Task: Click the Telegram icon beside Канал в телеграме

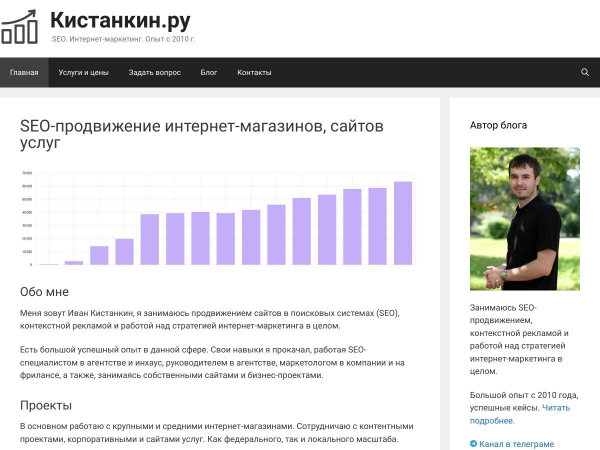Action: (x=473, y=444)
